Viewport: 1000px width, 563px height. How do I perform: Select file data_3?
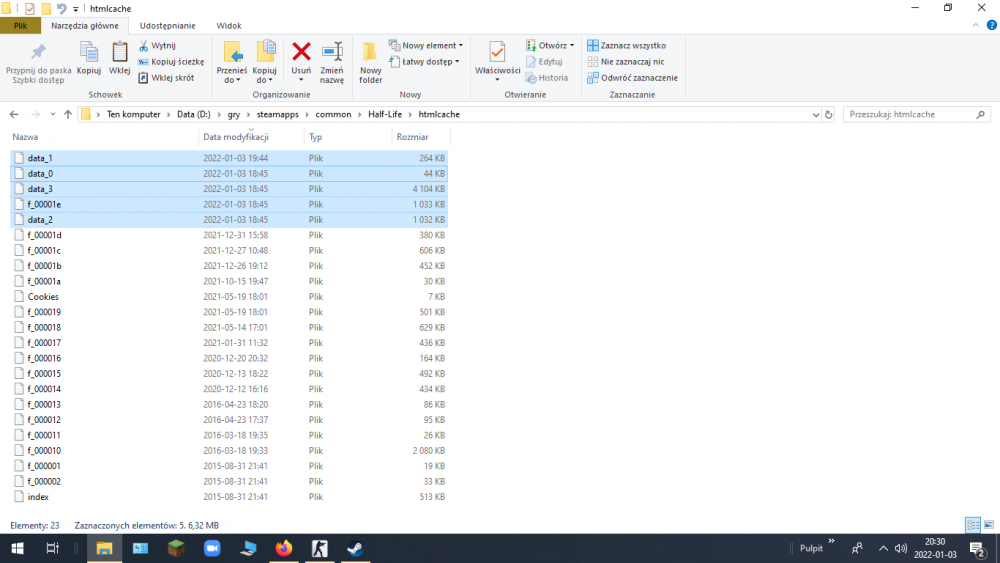pos(229,189)
